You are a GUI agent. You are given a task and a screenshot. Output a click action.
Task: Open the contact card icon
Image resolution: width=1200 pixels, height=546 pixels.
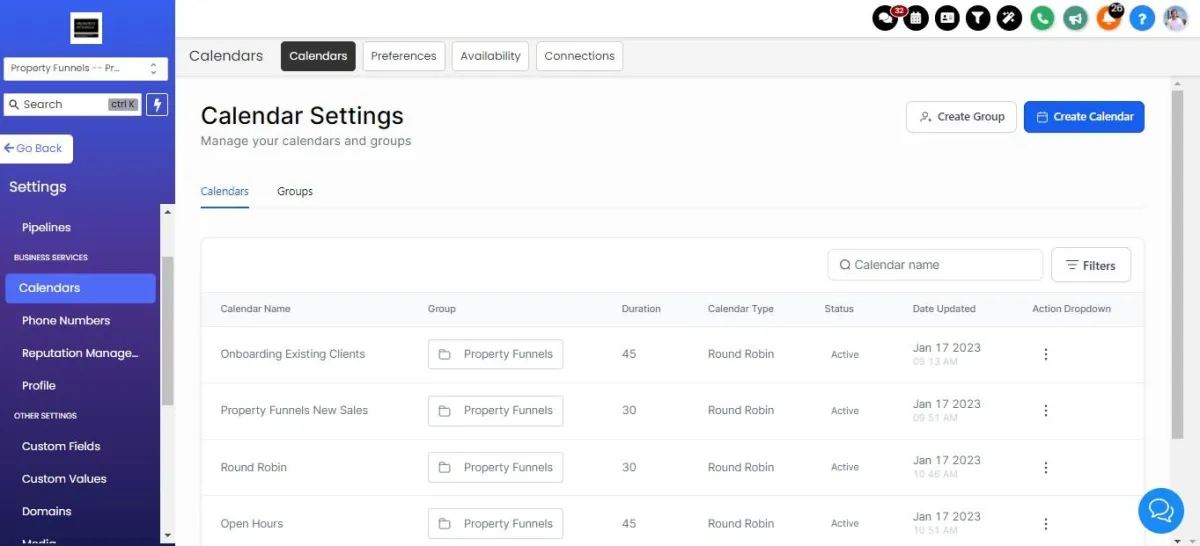coord(947,18)
